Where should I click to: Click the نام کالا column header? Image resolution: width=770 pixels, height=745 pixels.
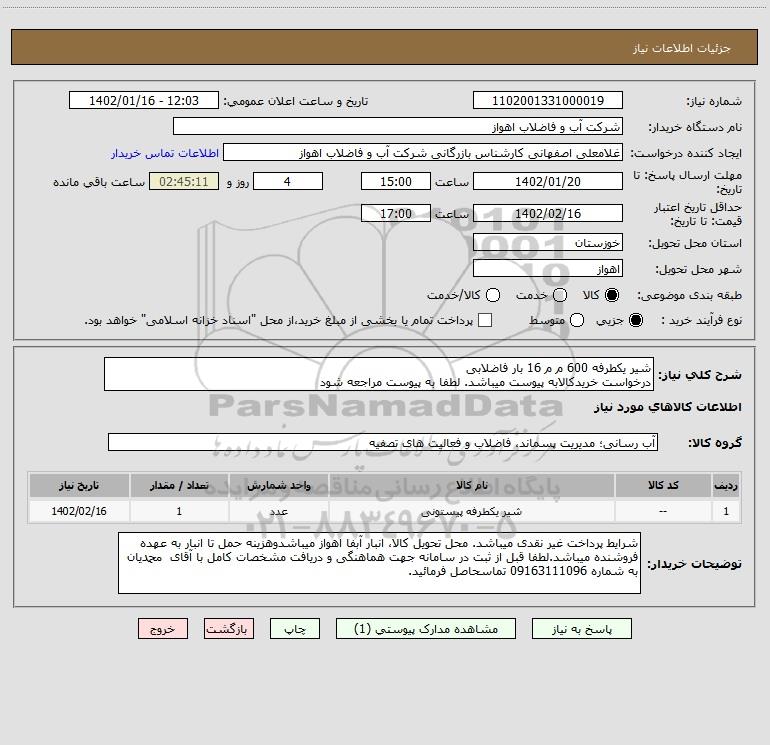[471, 485]
